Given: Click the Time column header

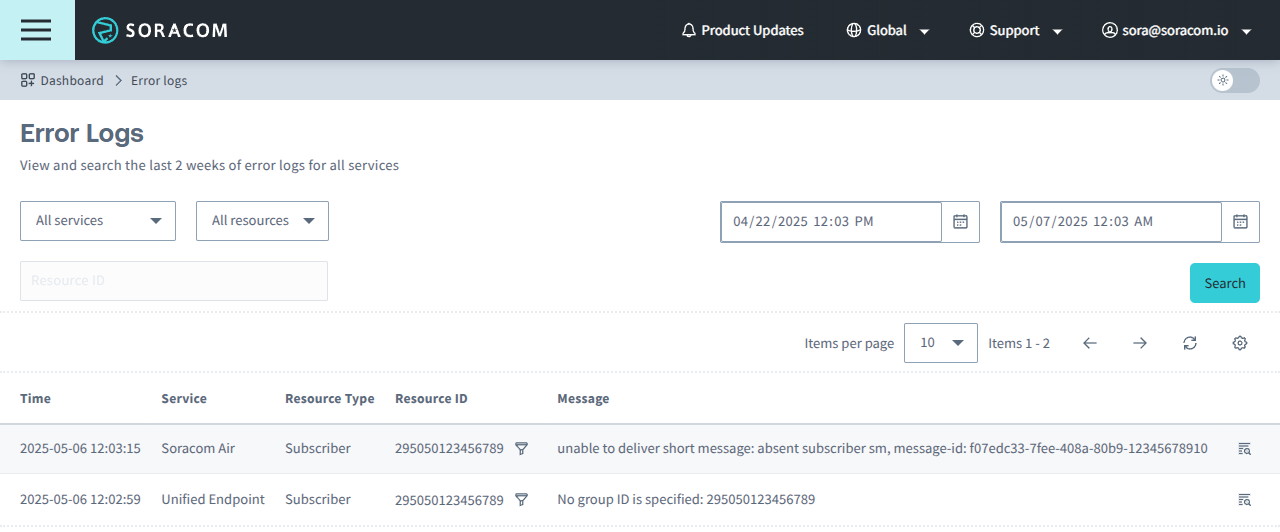Looking at the screenshot, I should click(35, 398).
